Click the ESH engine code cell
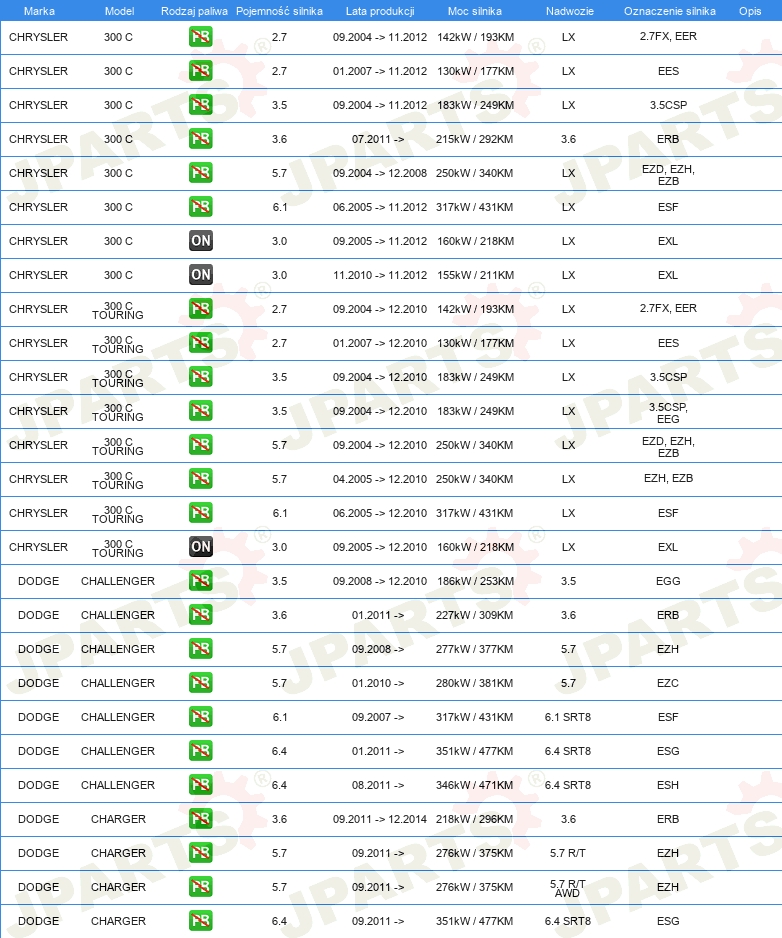782x938 pixels. (x=668, y=785)
